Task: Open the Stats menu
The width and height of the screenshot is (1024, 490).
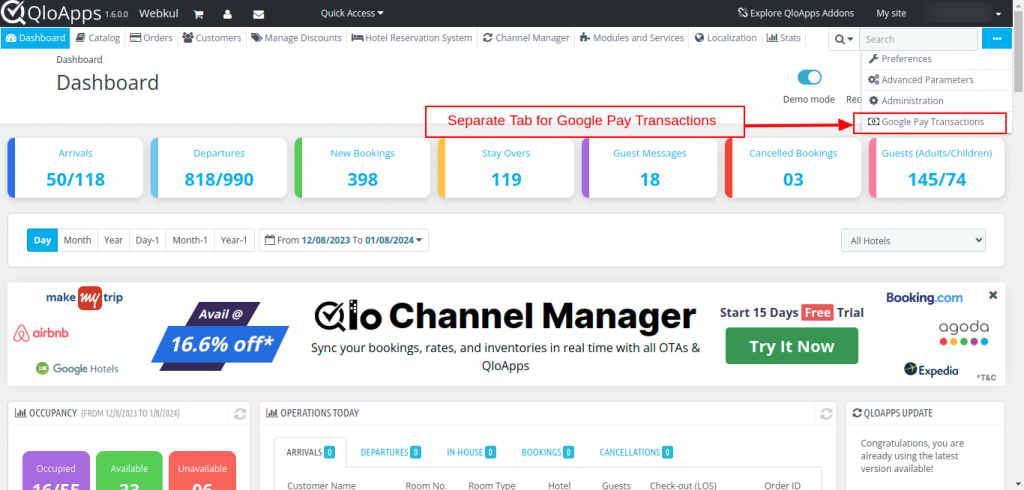Action: [x=784, y=38]
